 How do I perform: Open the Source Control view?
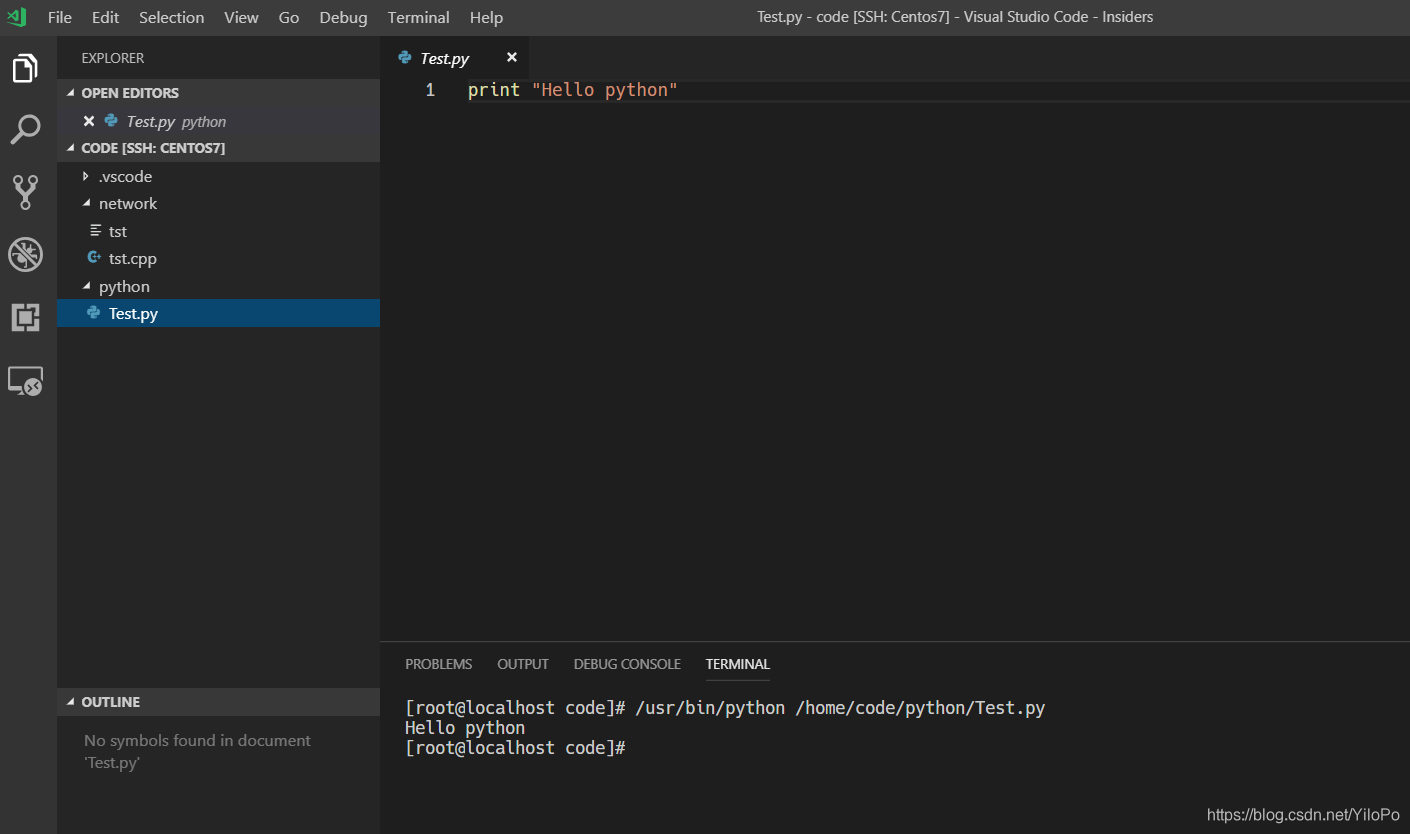(26, 192)
